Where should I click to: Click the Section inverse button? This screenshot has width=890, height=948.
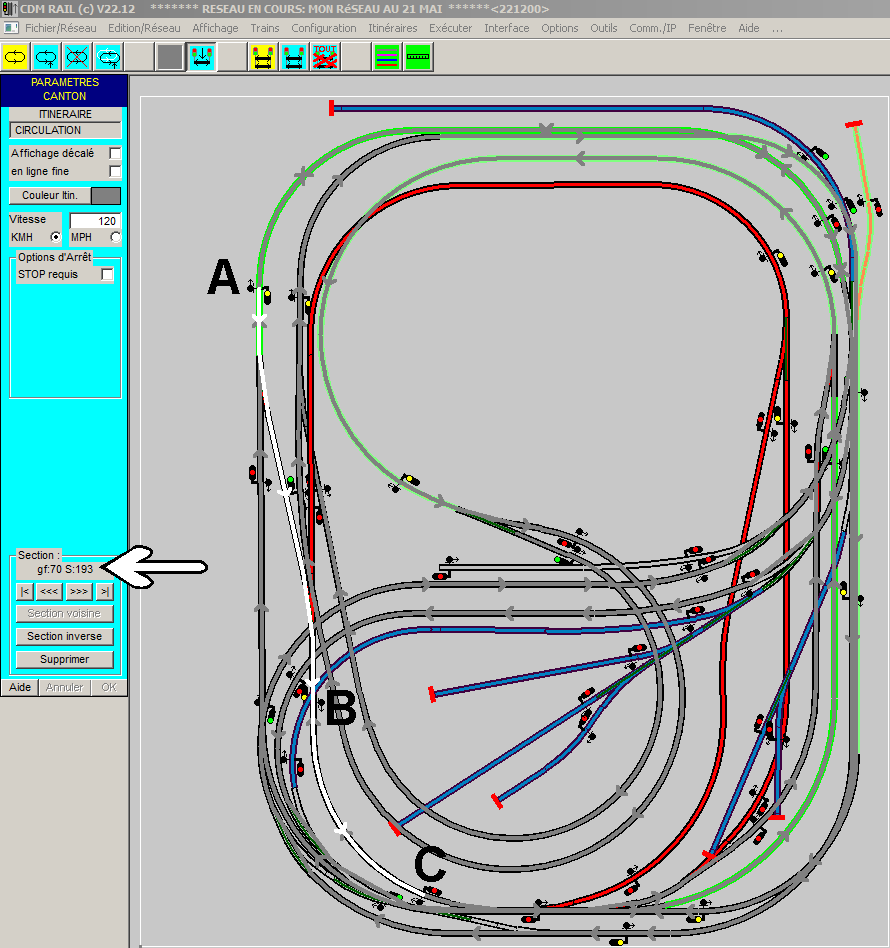(65, 636)
